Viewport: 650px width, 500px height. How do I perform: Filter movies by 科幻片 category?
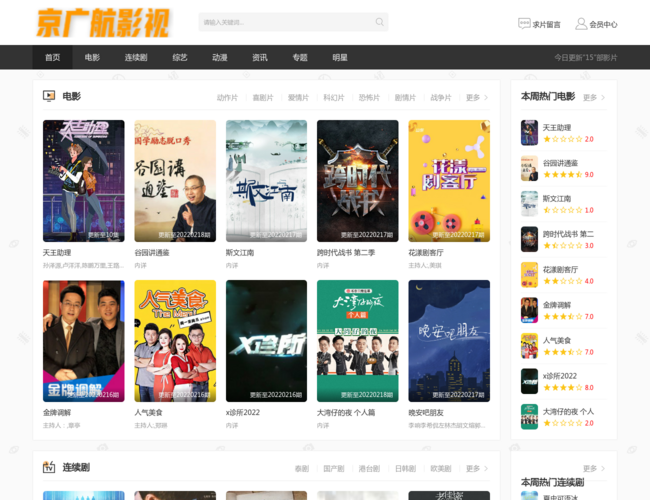click(x=333, y=98)
